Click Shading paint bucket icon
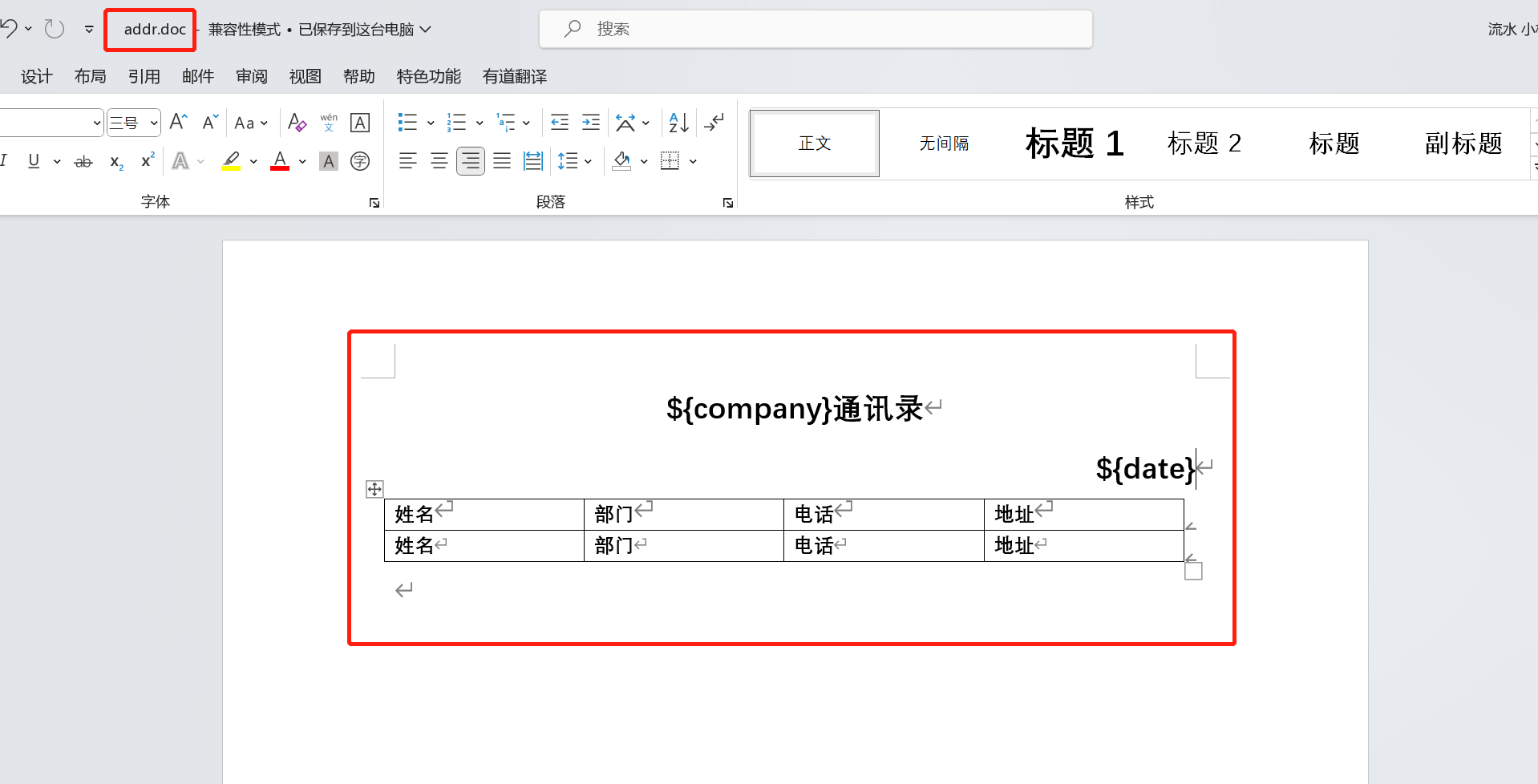 click(x=622, y=161)
